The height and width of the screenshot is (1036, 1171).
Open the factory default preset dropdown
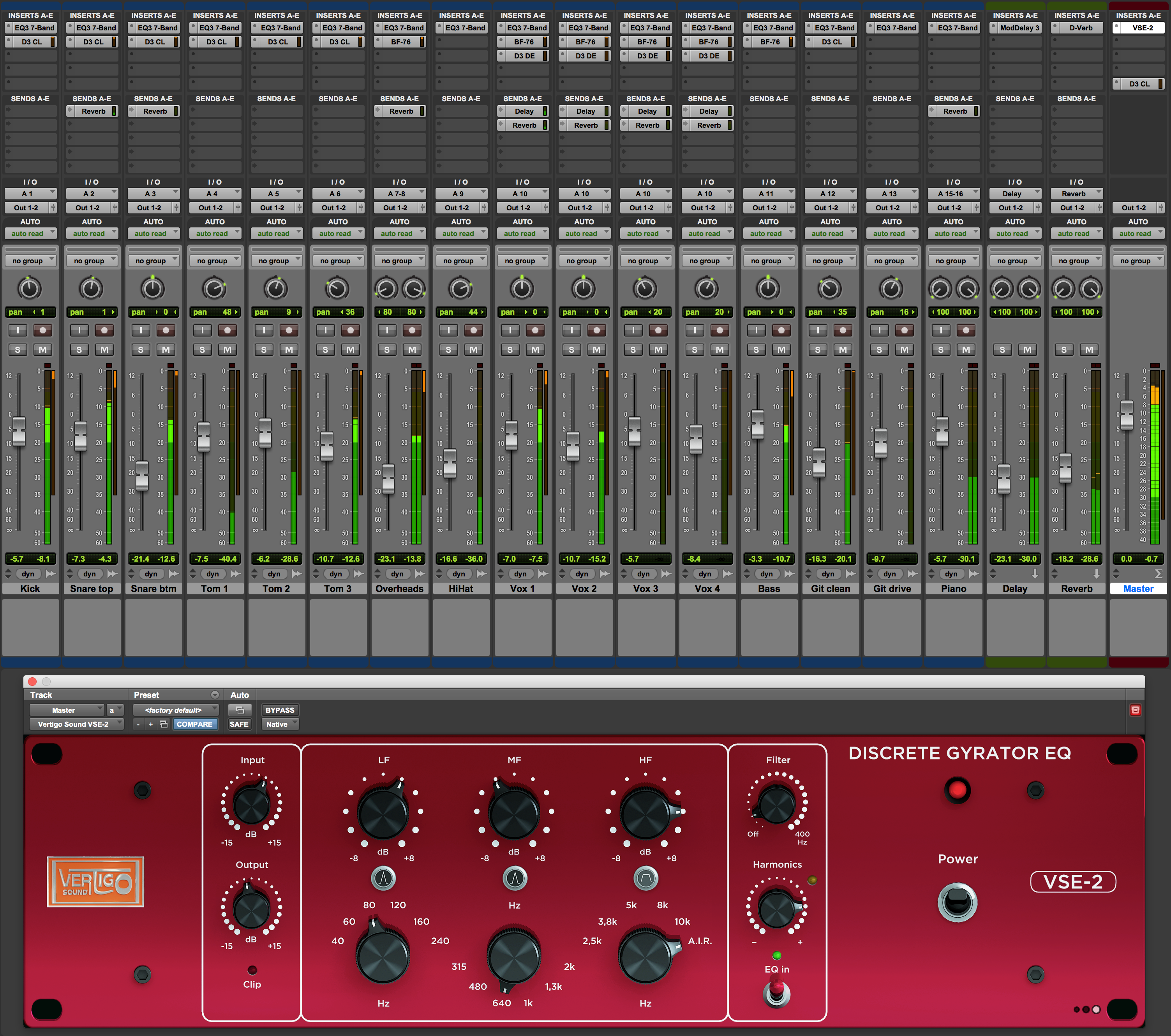click(176, 710)
